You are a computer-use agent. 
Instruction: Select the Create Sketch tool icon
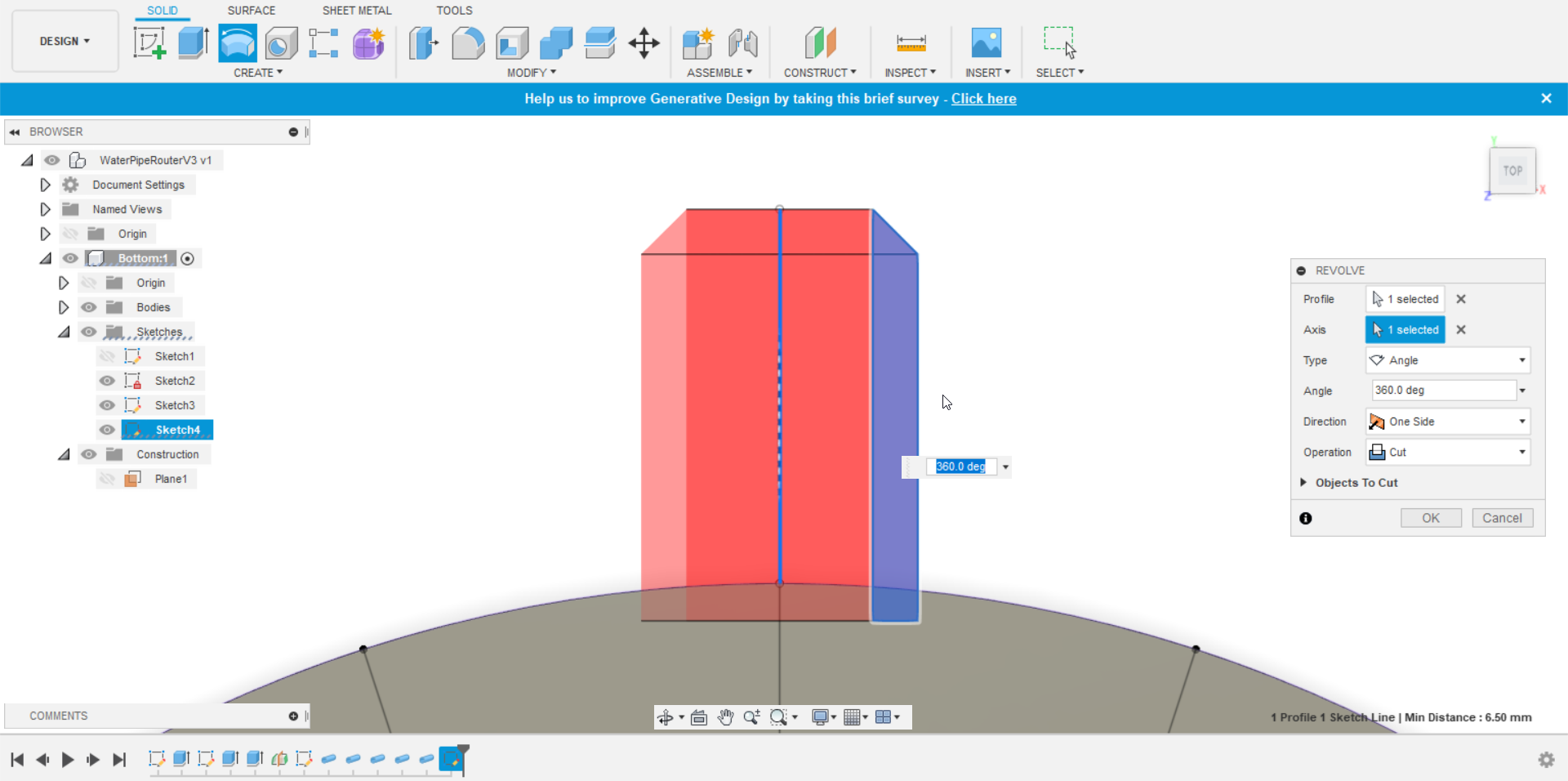point(149,43)
